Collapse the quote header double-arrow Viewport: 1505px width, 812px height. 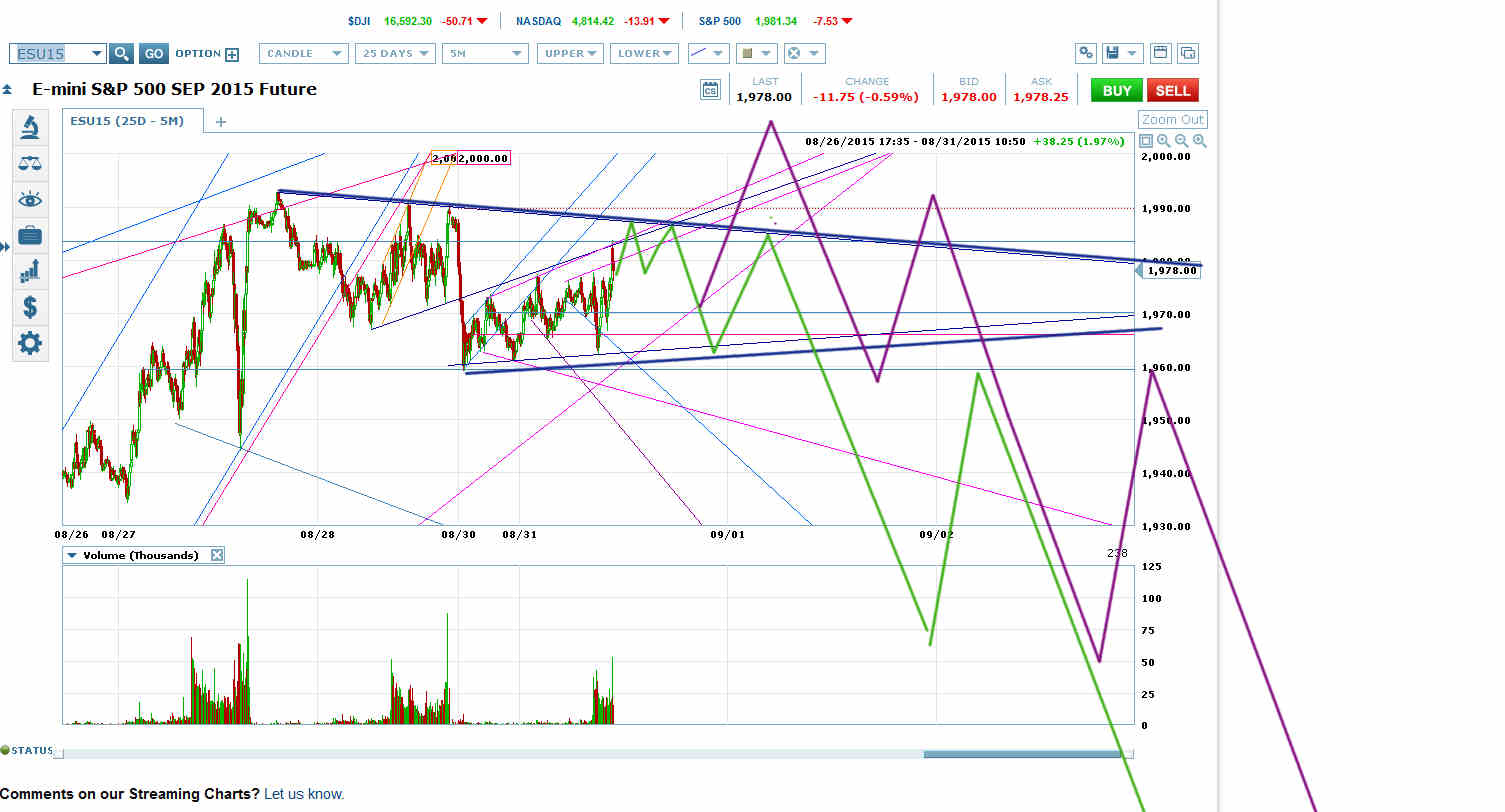coord(7,90)
